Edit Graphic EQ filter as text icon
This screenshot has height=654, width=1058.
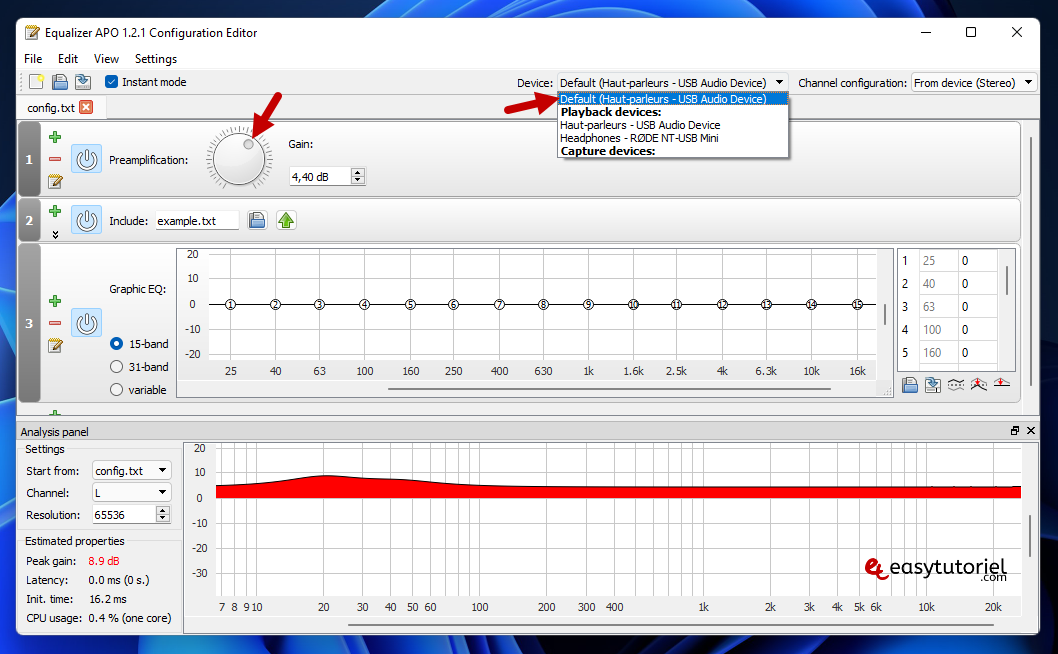tap(55, 346)
